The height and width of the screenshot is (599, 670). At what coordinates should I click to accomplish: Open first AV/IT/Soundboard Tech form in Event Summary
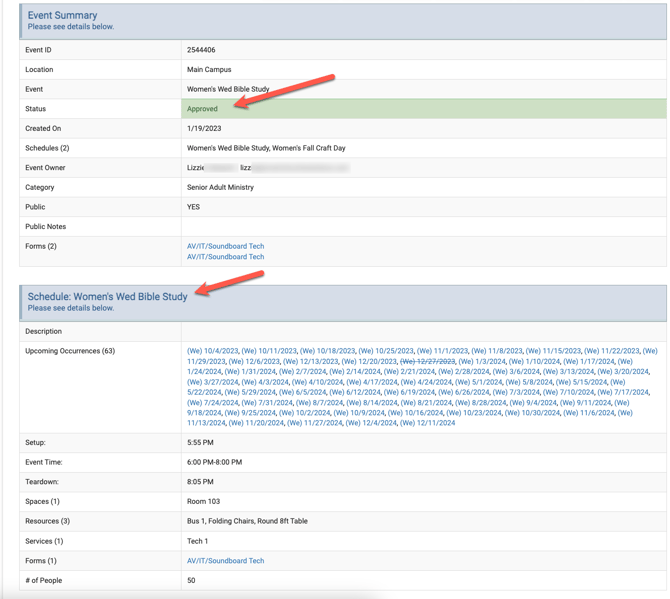click(225, 246)
